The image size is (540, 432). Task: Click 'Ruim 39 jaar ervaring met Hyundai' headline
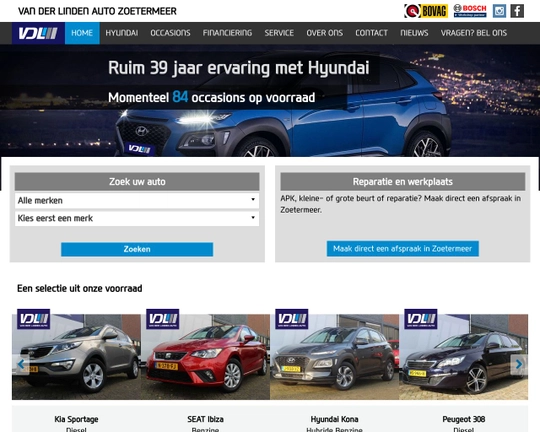239,68
